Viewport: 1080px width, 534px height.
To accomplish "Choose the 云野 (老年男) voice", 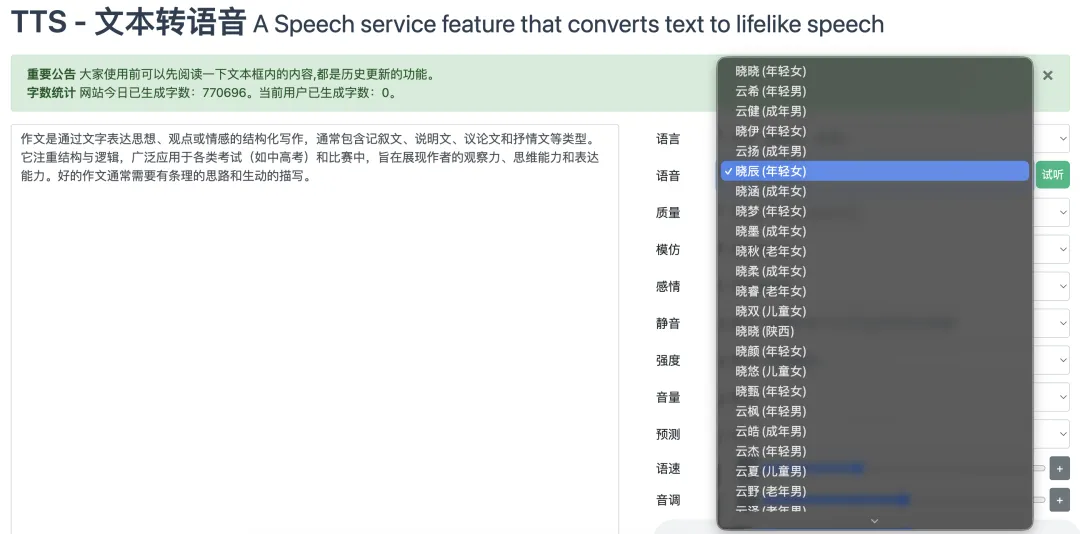I will click(770, 491).
